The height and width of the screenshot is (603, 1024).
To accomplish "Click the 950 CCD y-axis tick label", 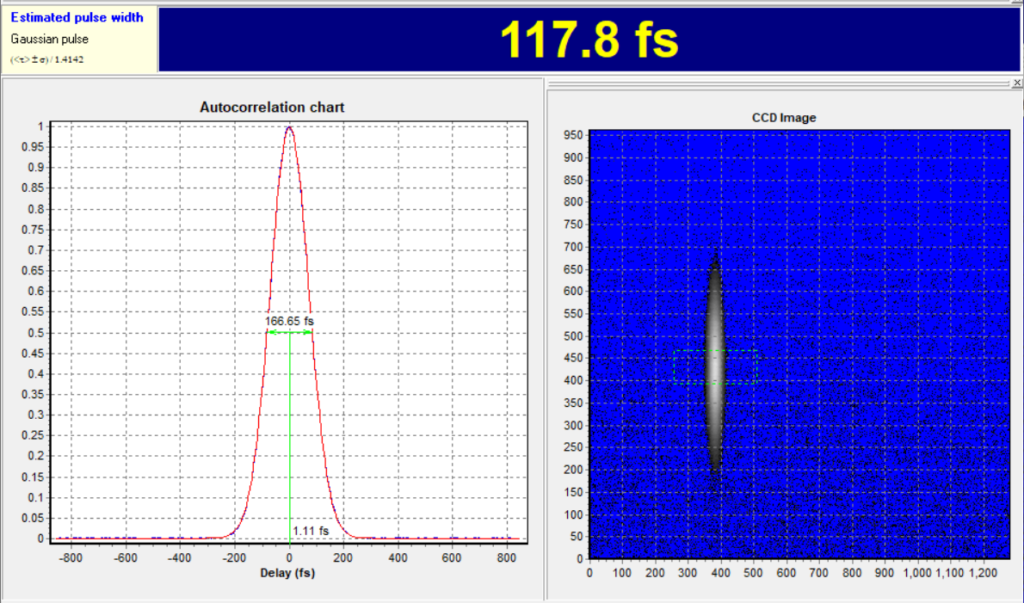I will 573,135.
